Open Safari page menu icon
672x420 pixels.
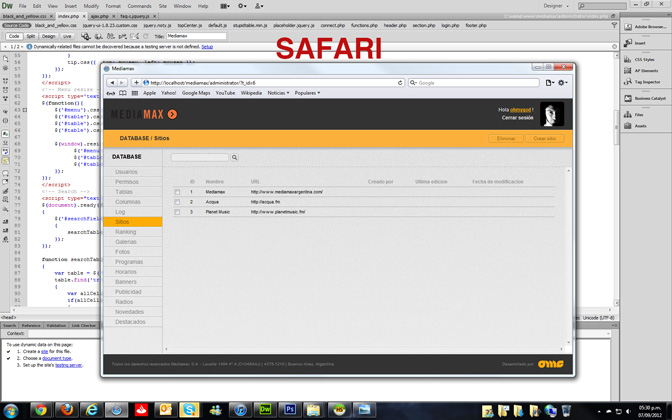point(549,83)
